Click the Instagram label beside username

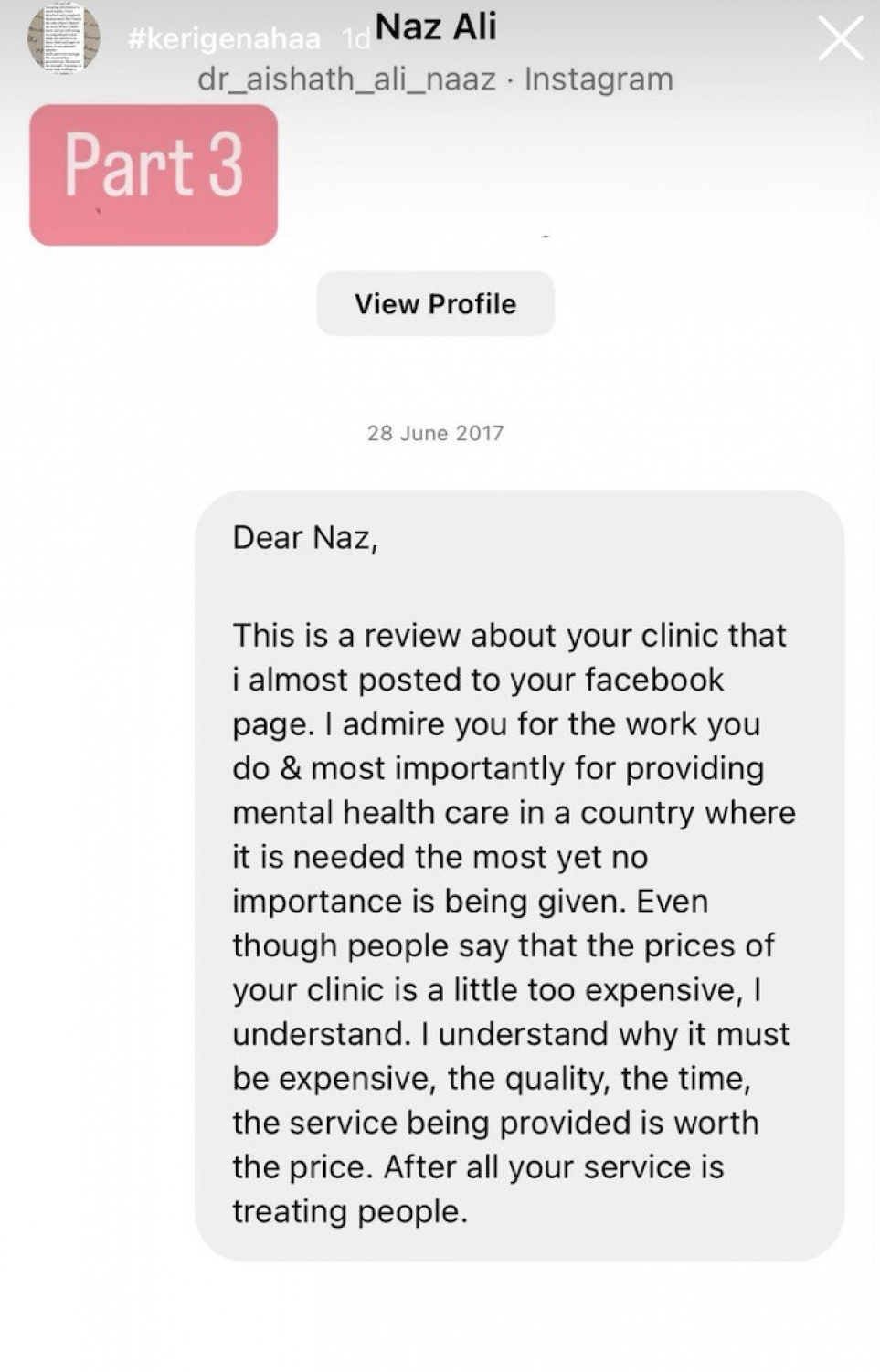[599, 79]
